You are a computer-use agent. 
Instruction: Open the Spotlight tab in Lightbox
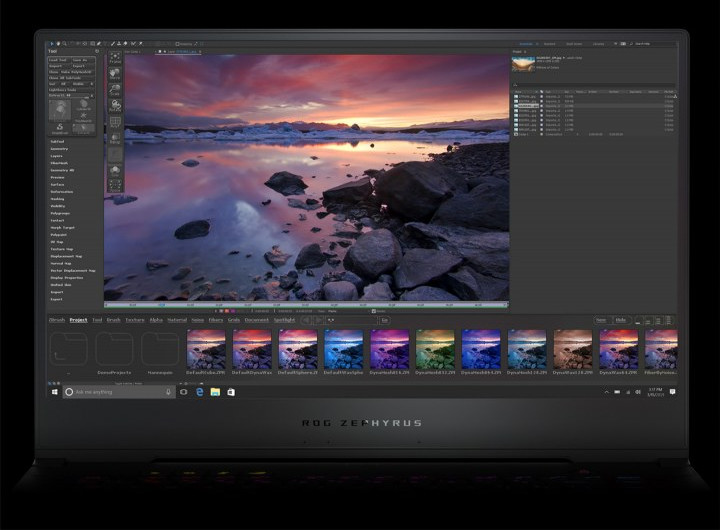click(284, 320)
